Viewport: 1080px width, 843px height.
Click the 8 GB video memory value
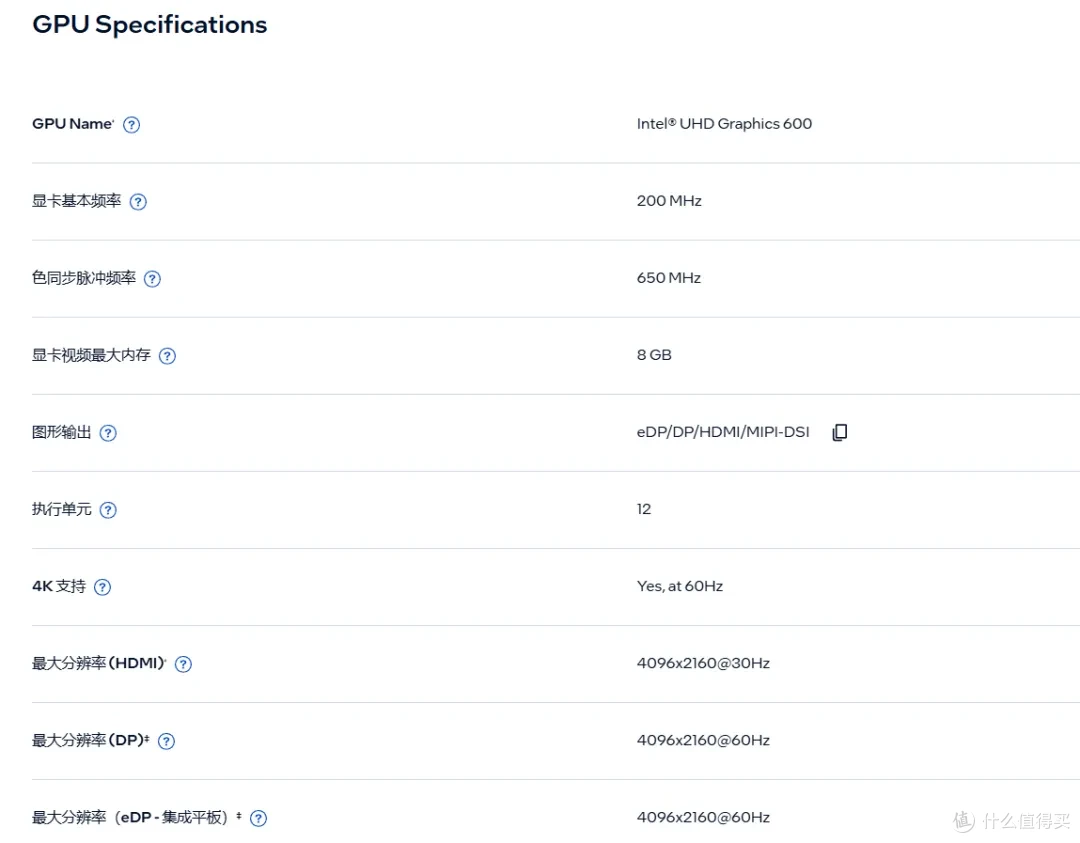[654, 355]
